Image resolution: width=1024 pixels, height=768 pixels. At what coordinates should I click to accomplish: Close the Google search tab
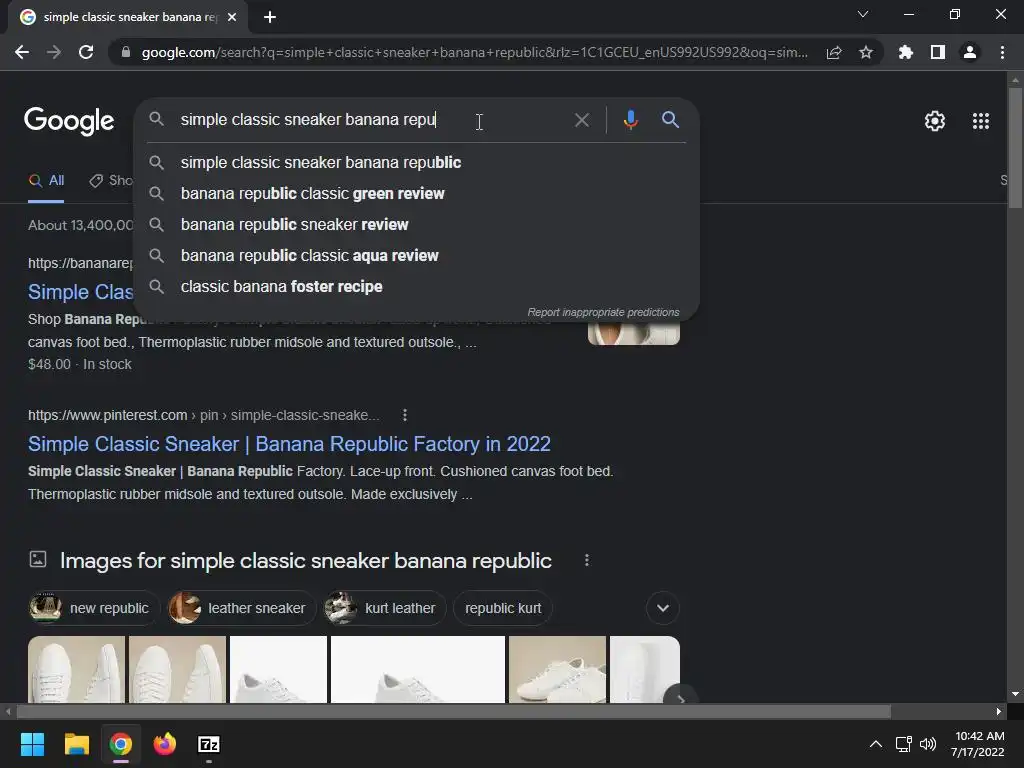tap(232, 17)
